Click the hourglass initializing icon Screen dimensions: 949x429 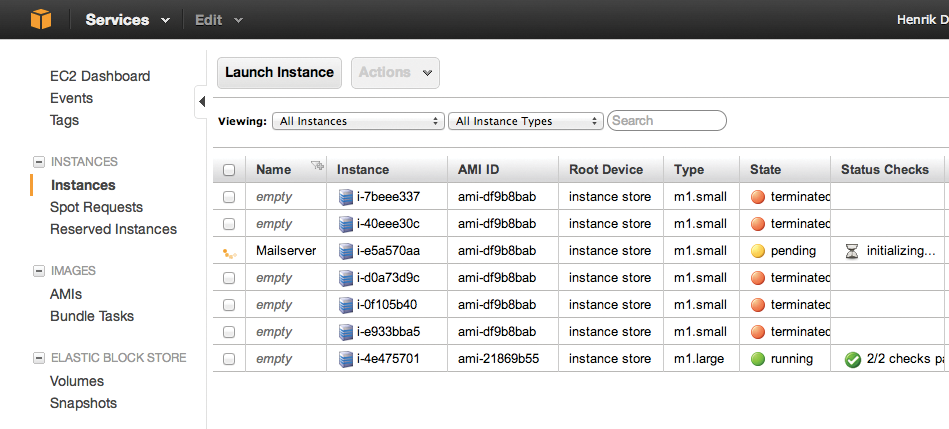852,251
